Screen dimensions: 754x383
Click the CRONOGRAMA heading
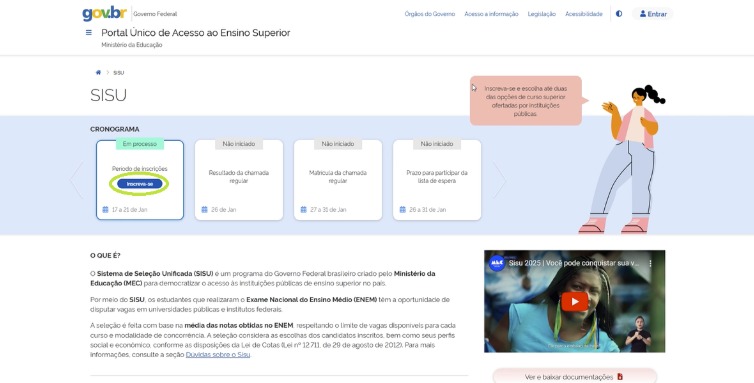pyautogui.click(x=114, y=129)
